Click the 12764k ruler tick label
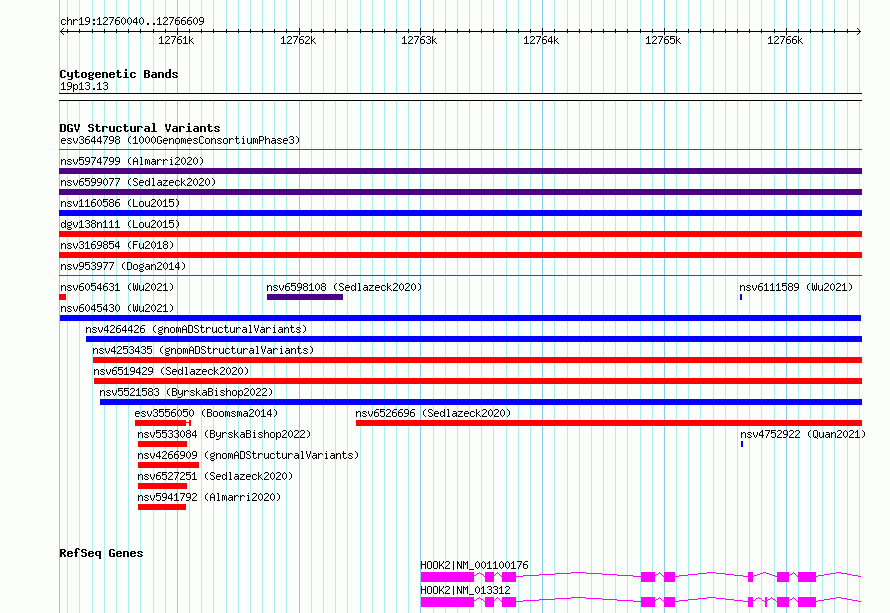890x613 pixels. click(x=541, y=40)
